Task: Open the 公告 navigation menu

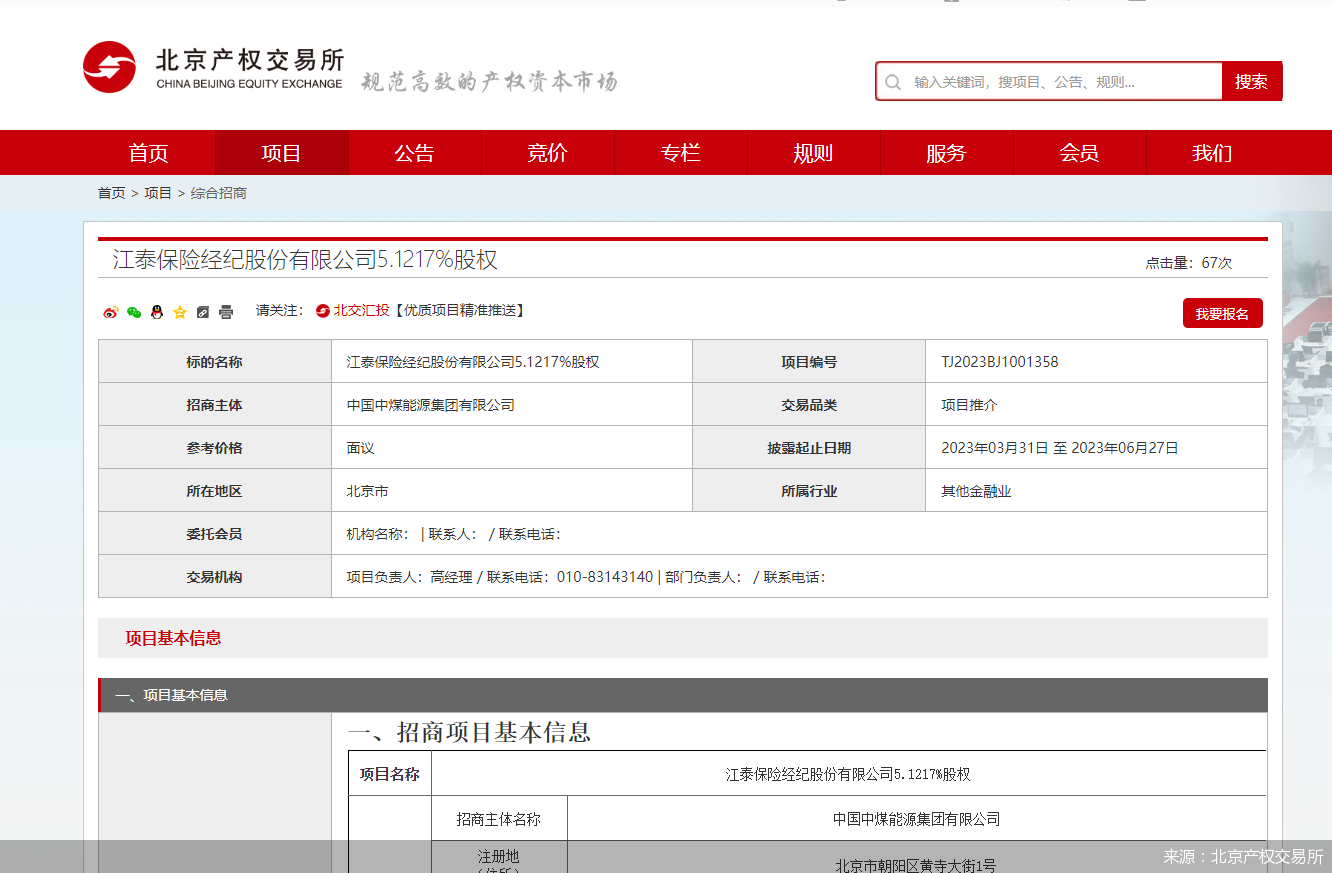Action: pos(415,152)
